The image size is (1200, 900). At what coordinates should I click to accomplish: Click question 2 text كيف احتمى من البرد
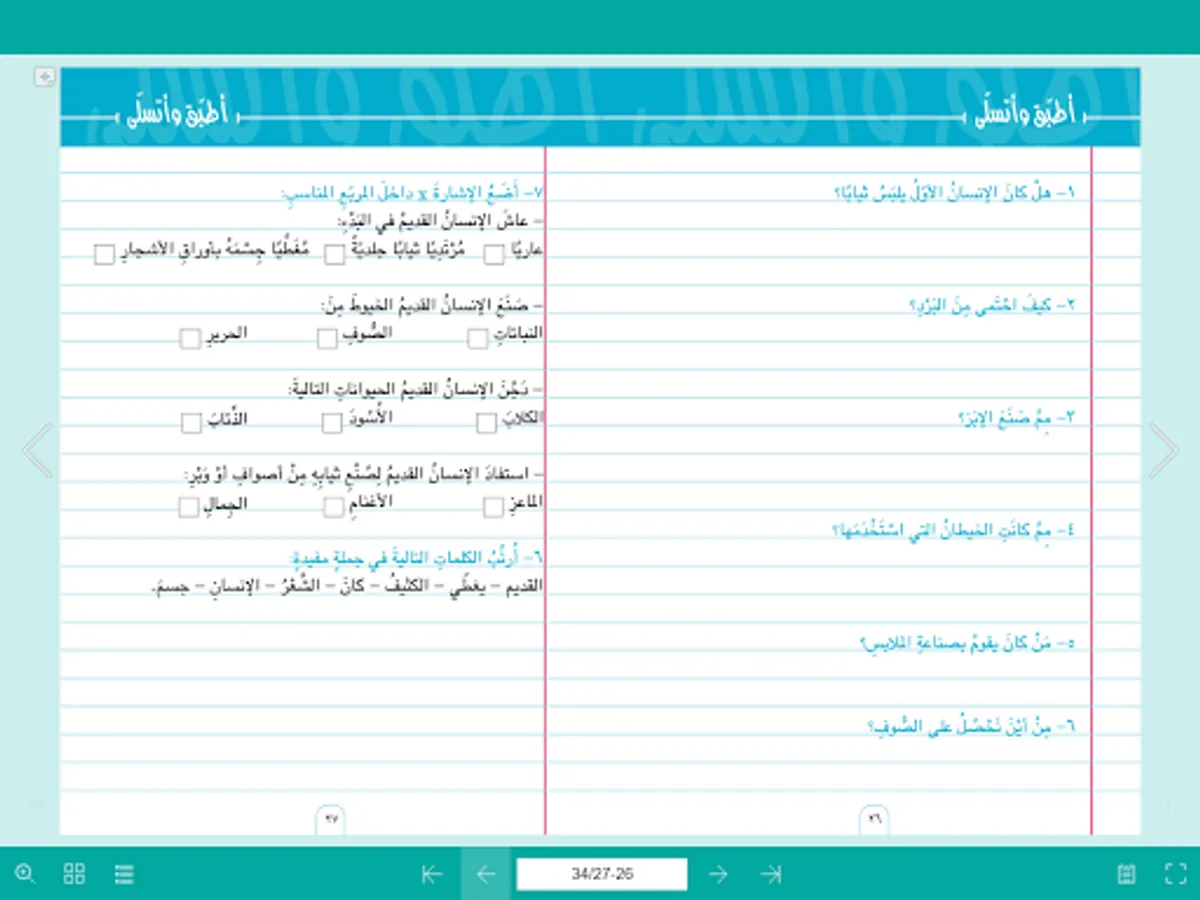991,305
